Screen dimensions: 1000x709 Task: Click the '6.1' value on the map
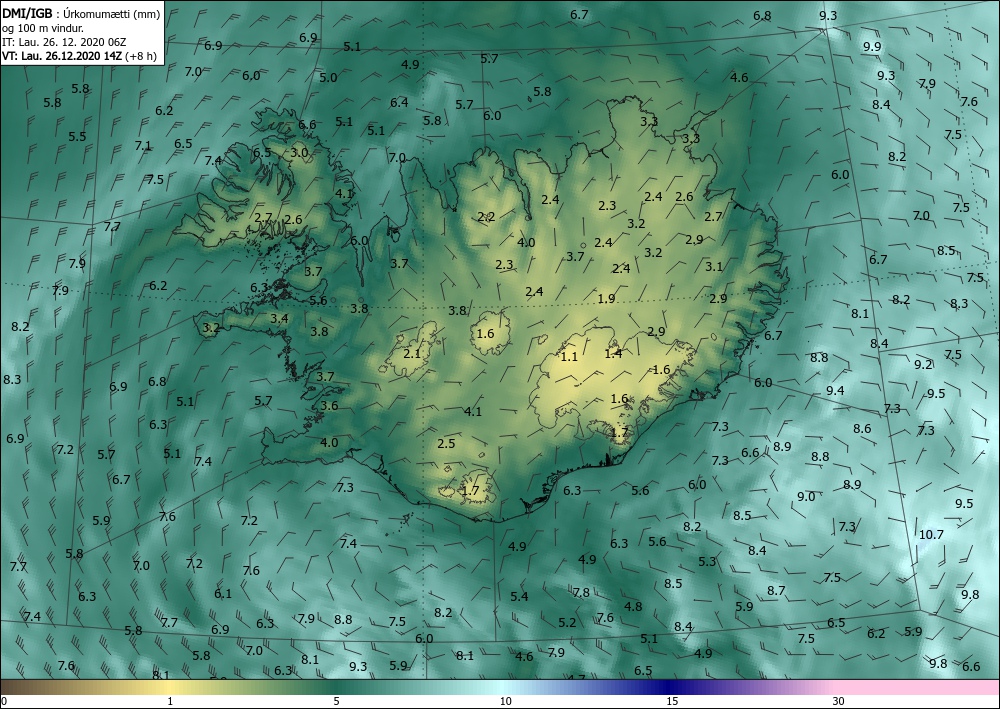pos(223,594)
